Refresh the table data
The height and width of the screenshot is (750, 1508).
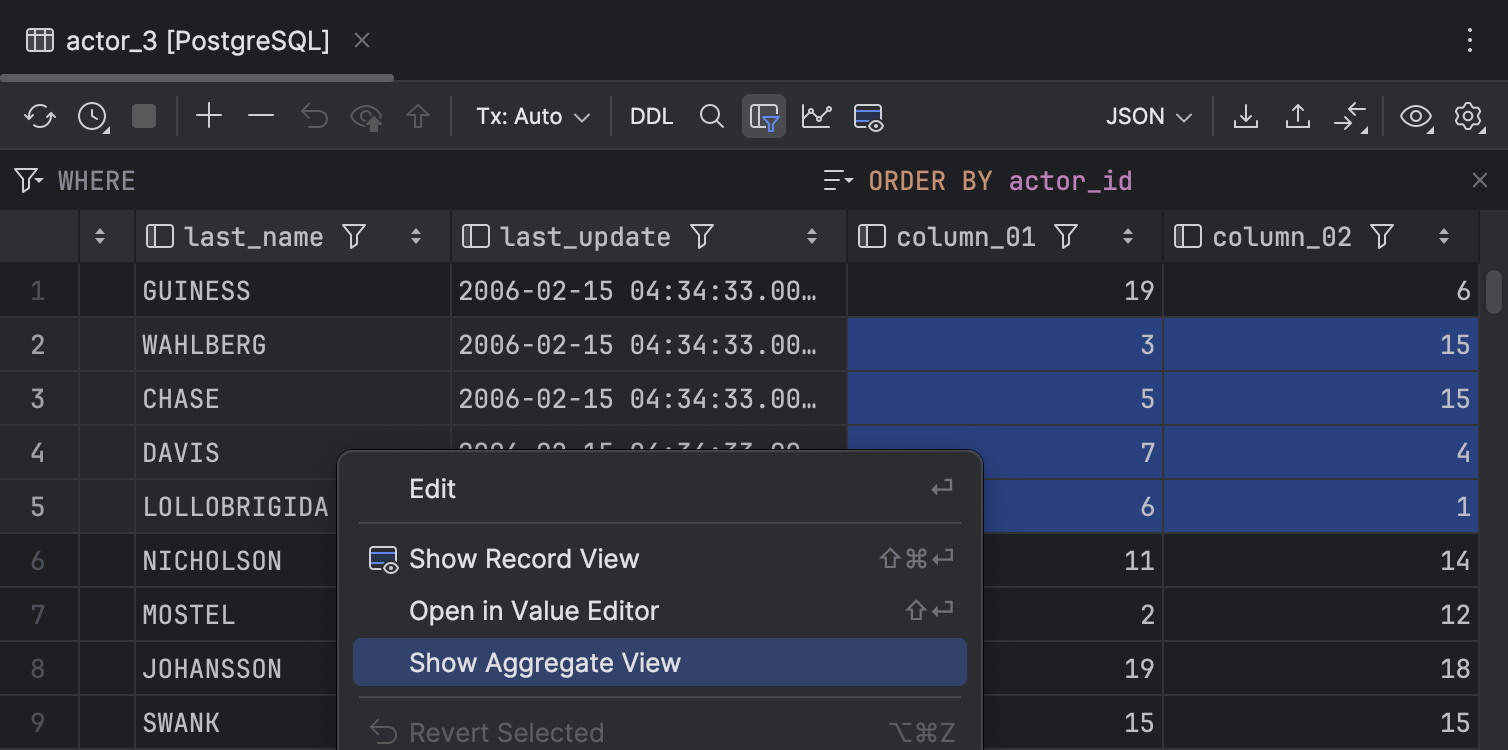click(x=40, y=116)
